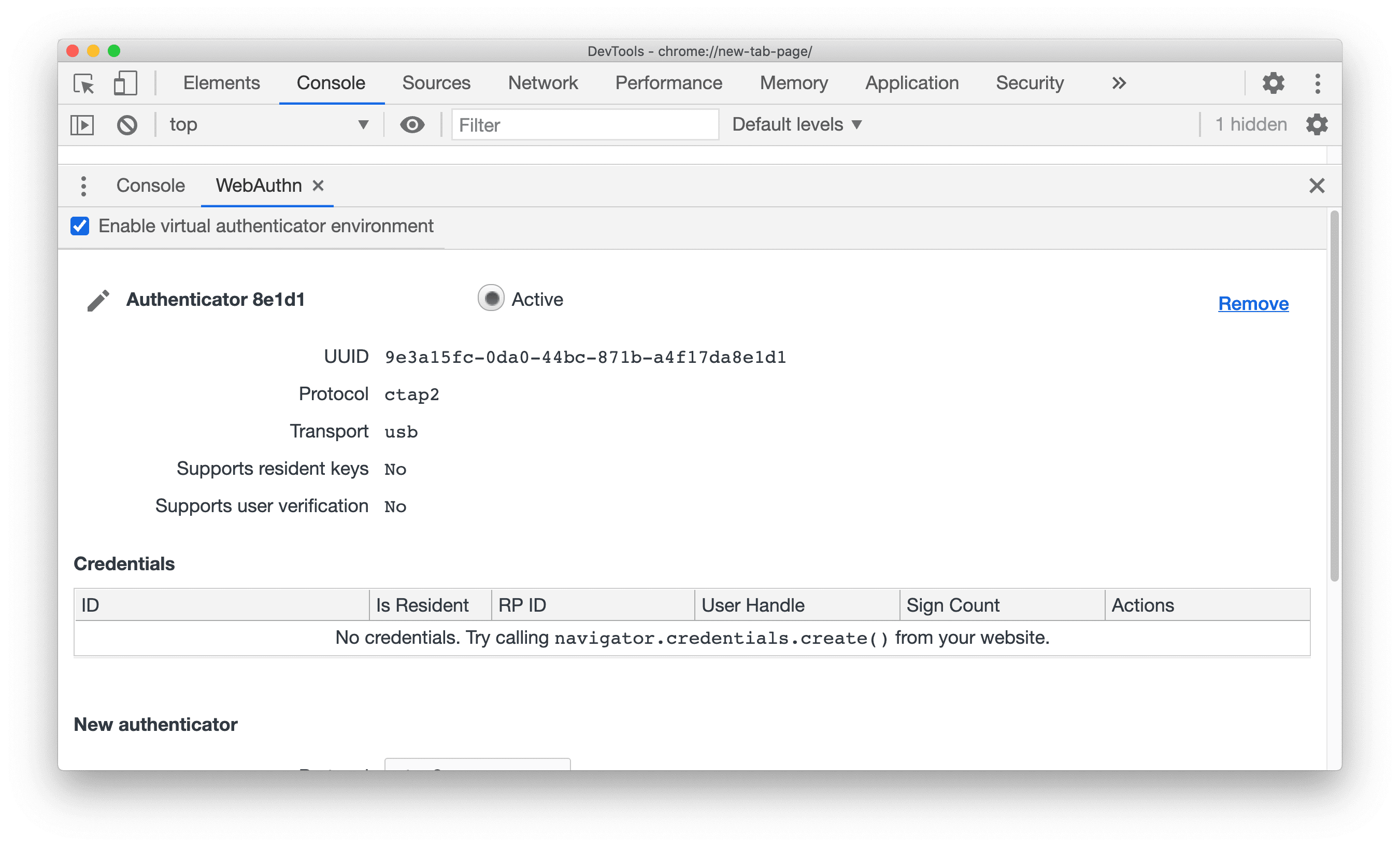Click the additional DevTools panels chevron
Screen dimensions: 1400x847
[1118, 83]
